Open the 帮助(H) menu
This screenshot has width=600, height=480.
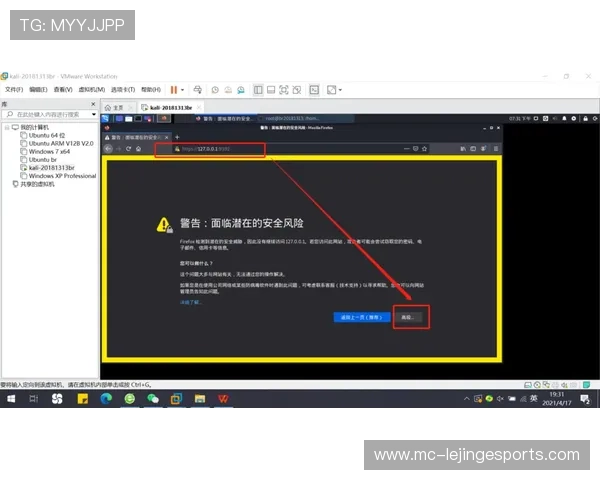[x=151, y=90]
